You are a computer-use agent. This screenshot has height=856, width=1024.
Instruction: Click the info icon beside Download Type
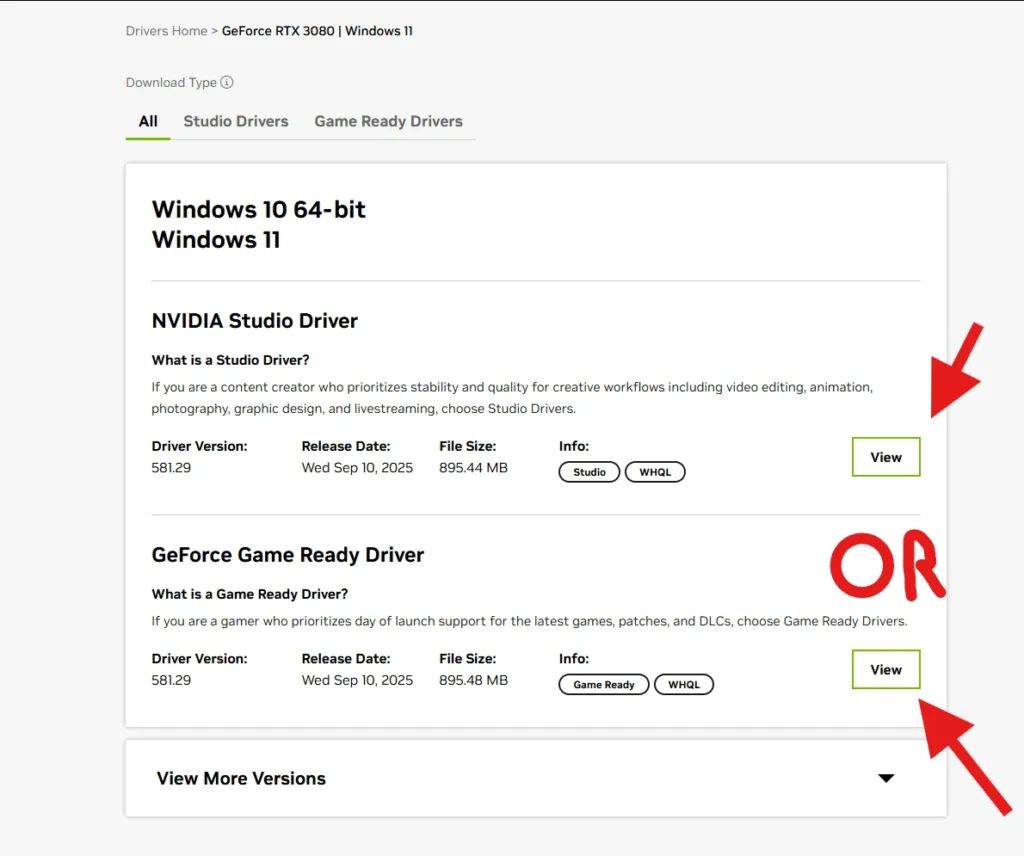point(227,83)
